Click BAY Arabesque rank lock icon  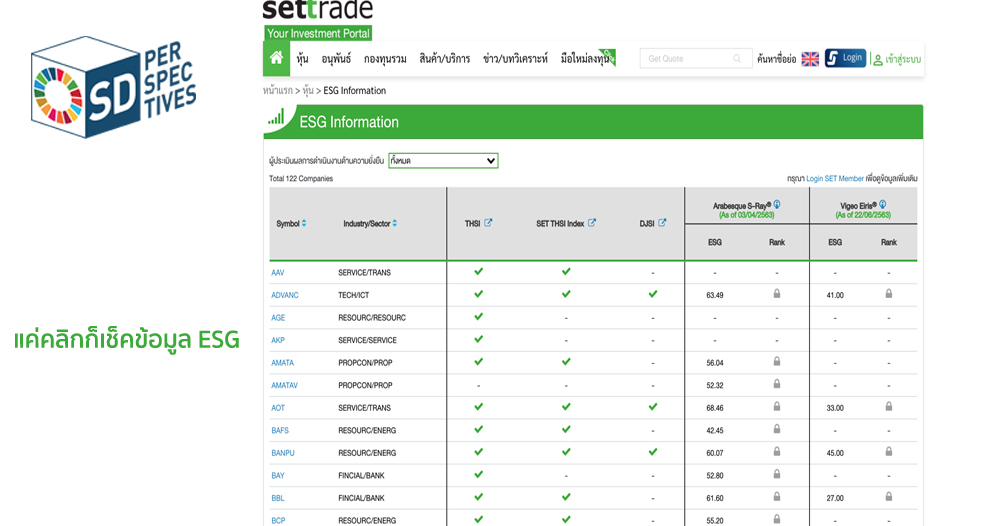point(777,474)
